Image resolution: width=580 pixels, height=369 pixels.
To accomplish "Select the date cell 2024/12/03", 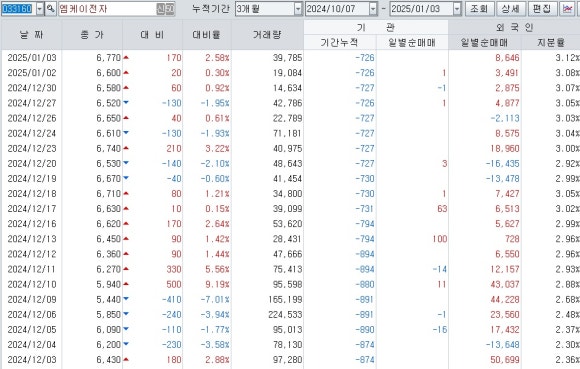I will pos(32,360).
